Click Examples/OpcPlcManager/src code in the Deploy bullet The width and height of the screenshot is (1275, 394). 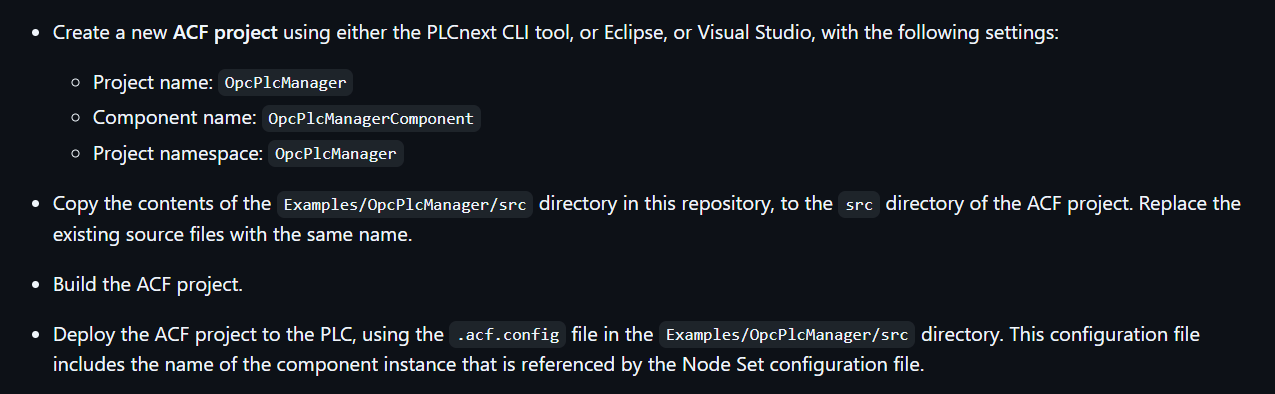coord(787,334)
